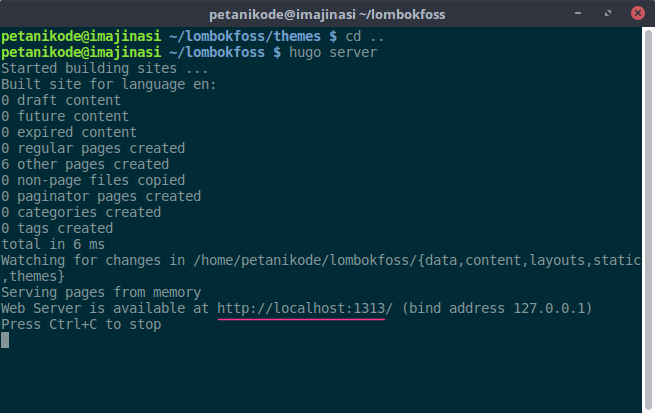
Task: Click the '0 categories created' line
Action: point(81,212)
